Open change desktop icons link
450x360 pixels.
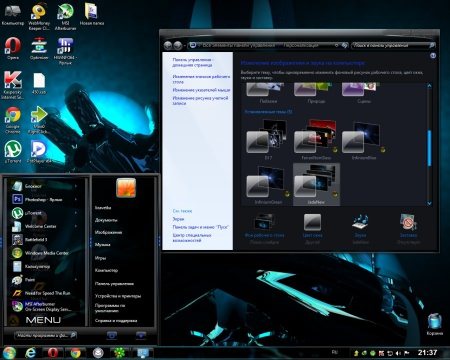pyautogui.click(x=201, y=79)
